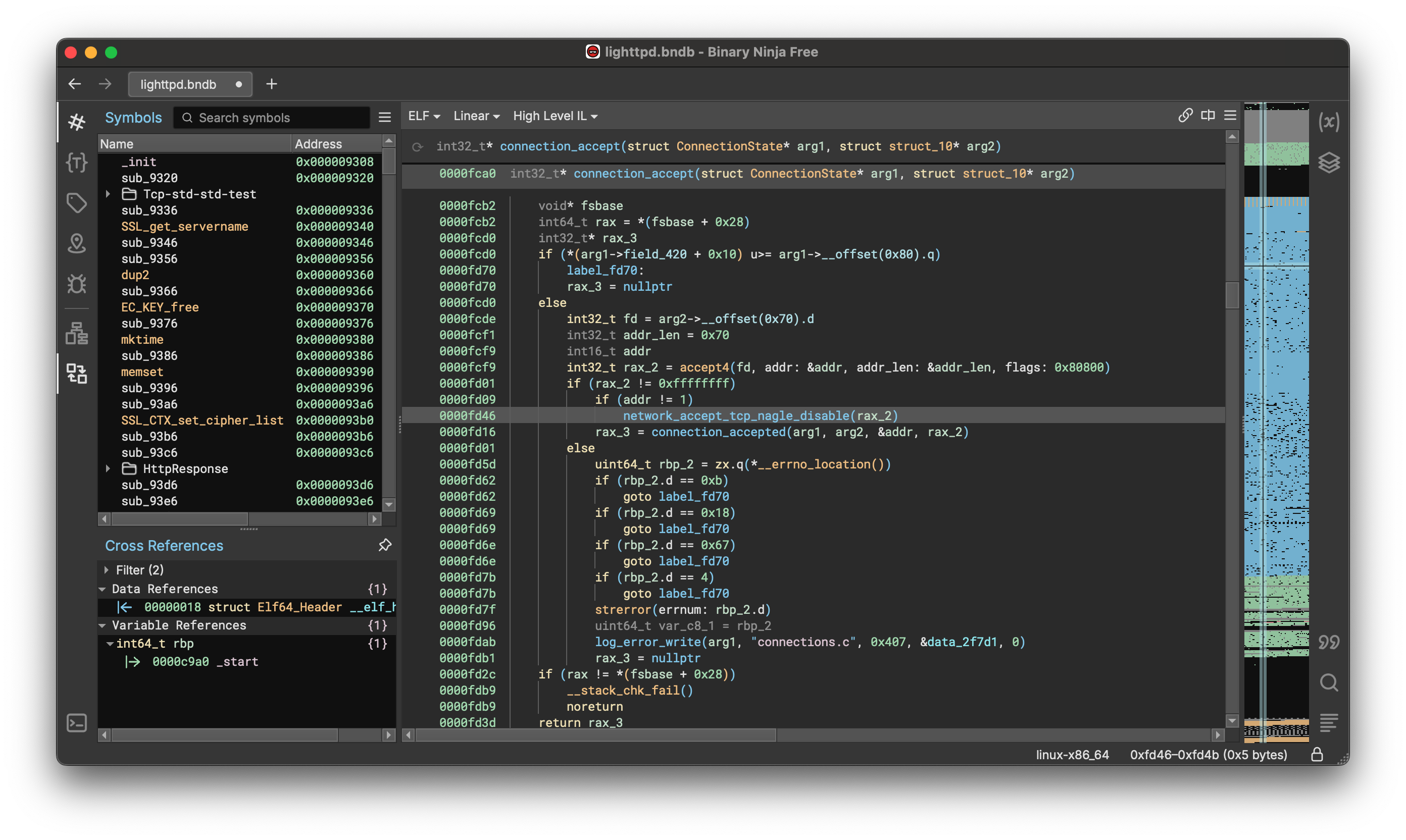Viewport: 1406px width, 840px height.
Task: Toggle the sync link icon
Action: [x=1185, y=116]
